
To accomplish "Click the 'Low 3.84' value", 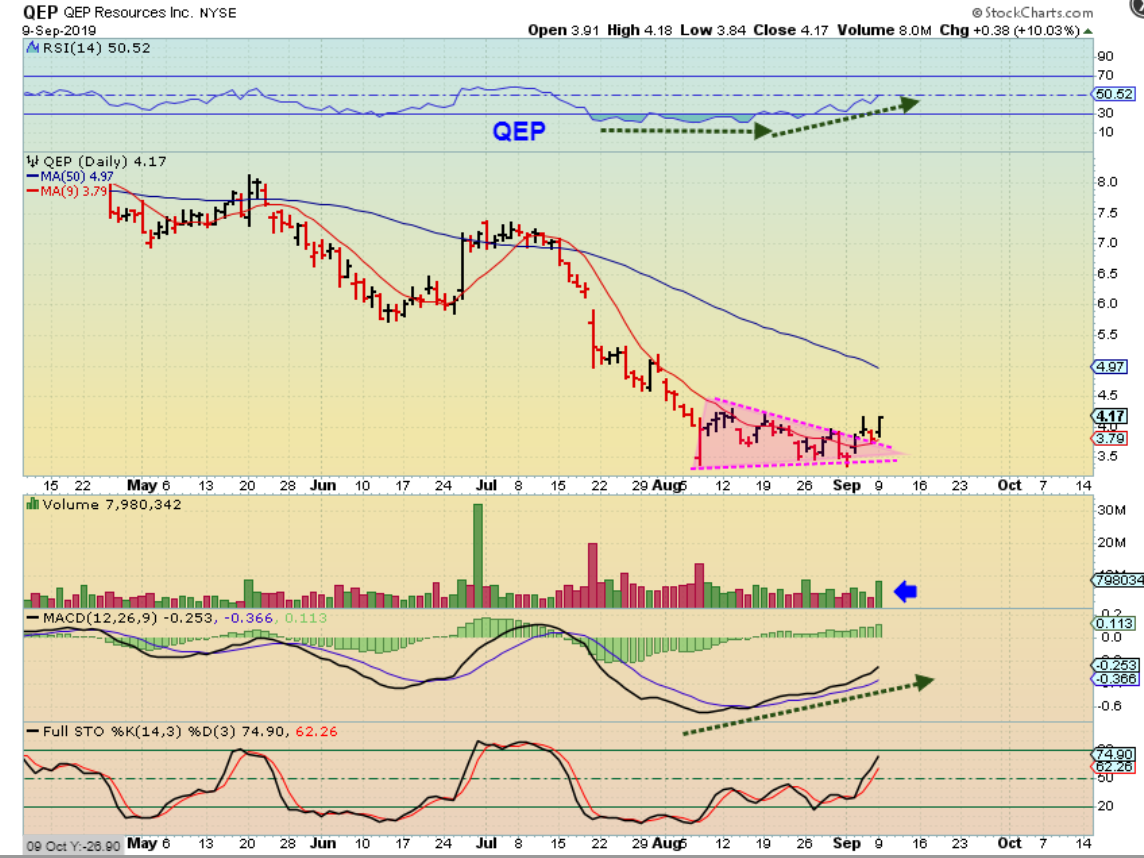I will tap(713, 31).
